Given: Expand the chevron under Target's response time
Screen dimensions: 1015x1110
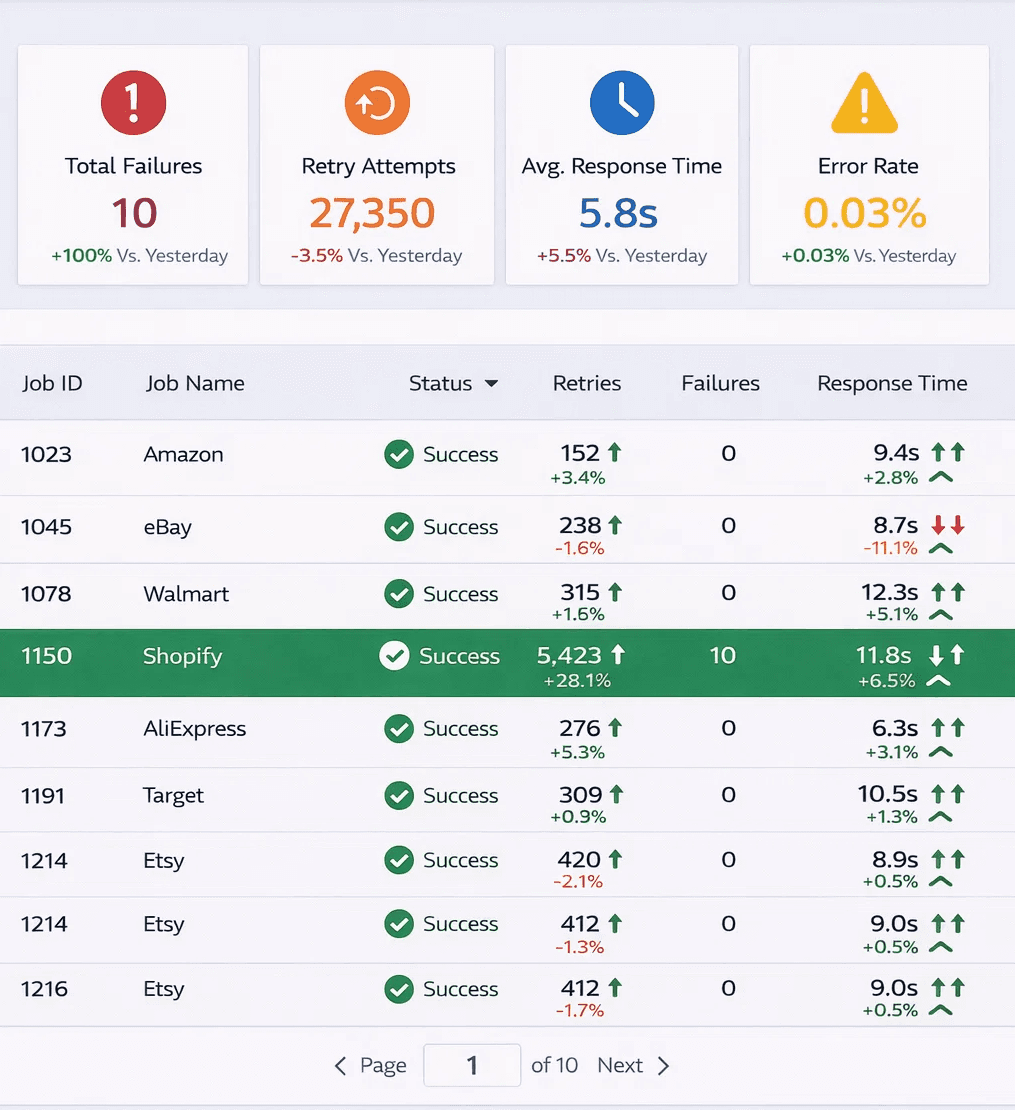Looking at the screenshot, I should [x=941, y=817].
